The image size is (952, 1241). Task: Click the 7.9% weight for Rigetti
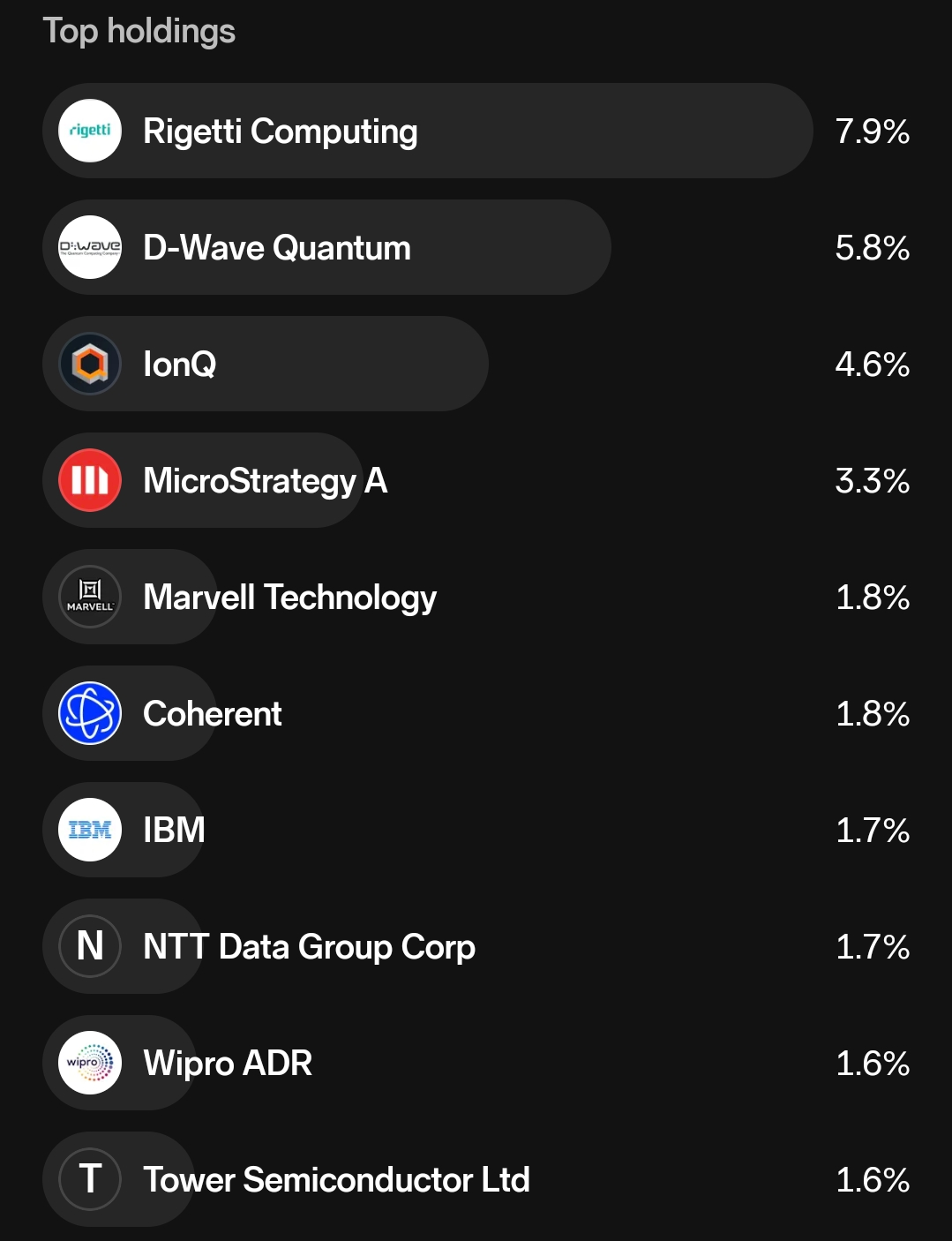point(872,132)
